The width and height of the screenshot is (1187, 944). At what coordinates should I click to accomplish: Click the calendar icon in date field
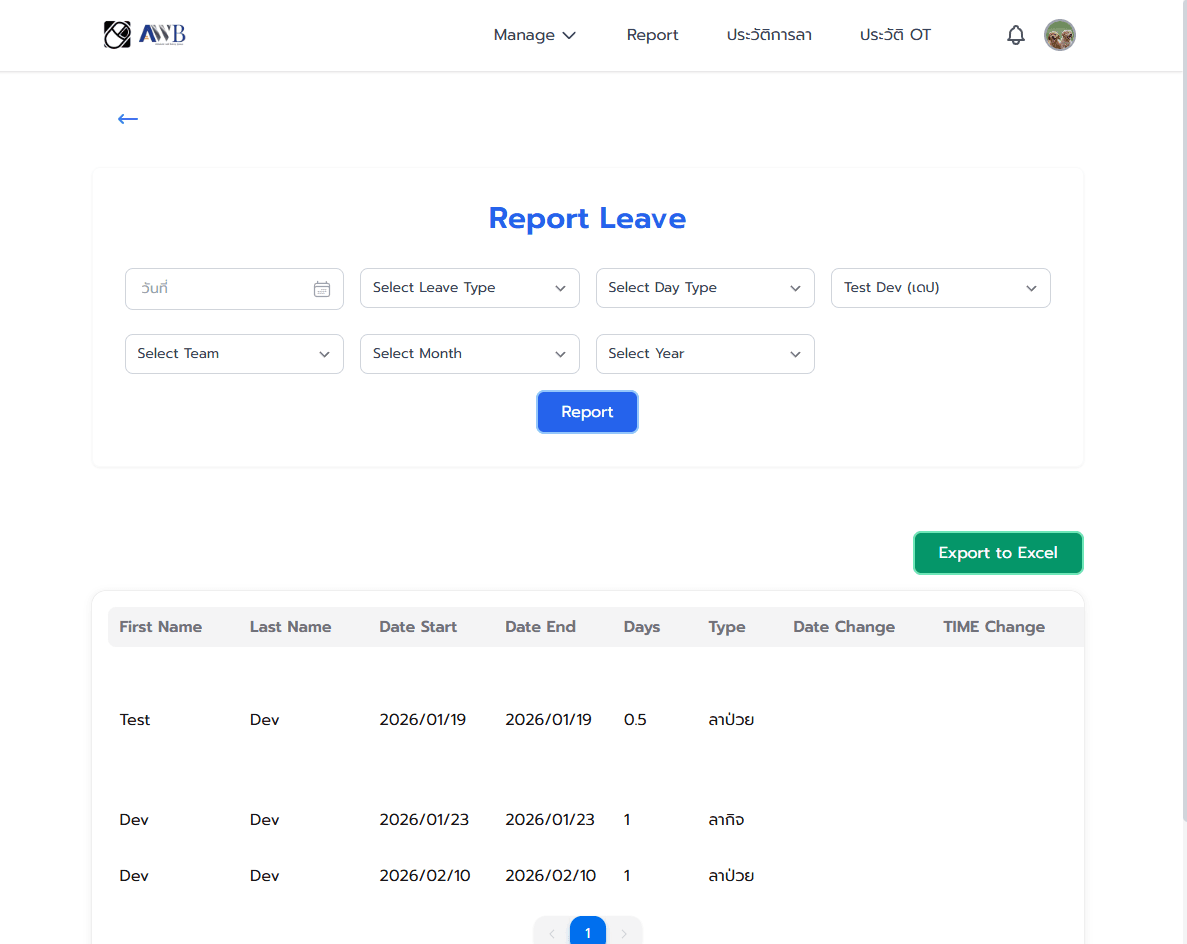coord(322,289)
